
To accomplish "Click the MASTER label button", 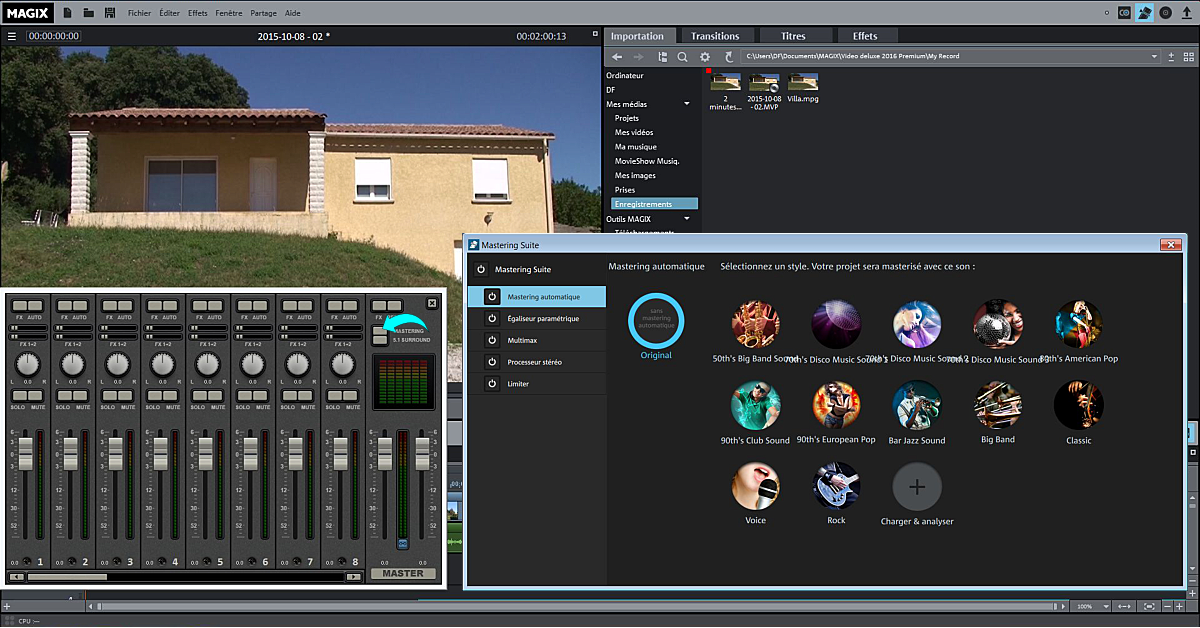I will coord(403,573).
